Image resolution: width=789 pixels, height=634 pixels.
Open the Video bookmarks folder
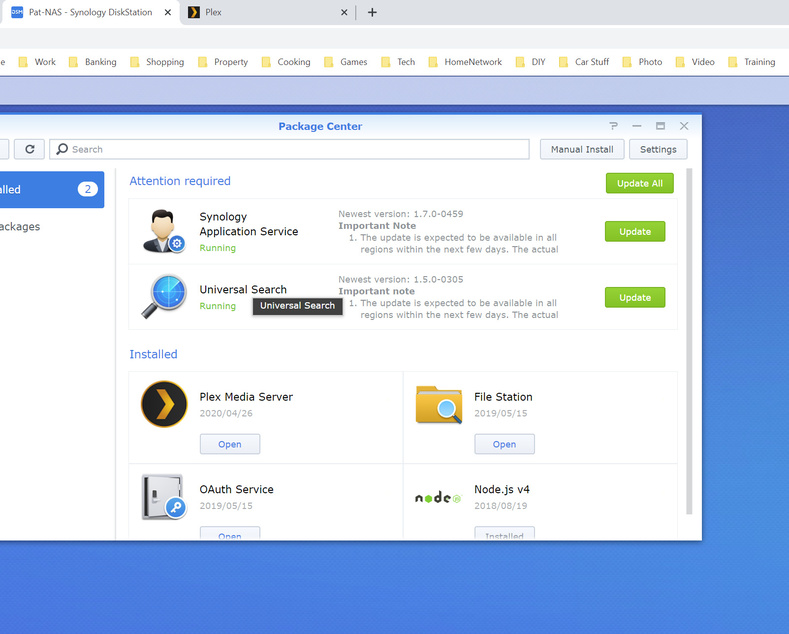[x=695, y=62]
